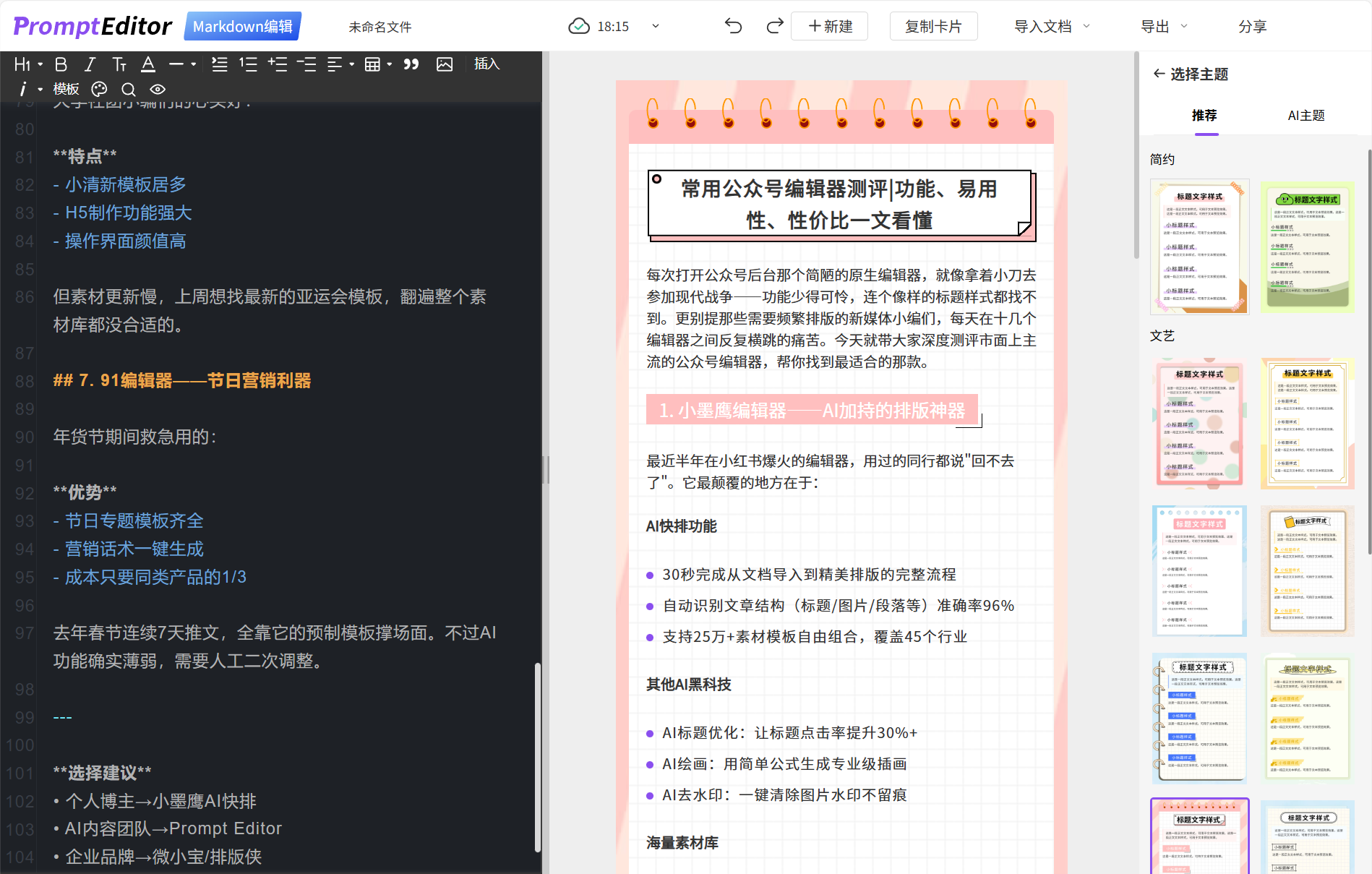Click the 新建 button
Image resolution: width=1372 pixels, height=874 pixels.
click(x=830, y=27)
